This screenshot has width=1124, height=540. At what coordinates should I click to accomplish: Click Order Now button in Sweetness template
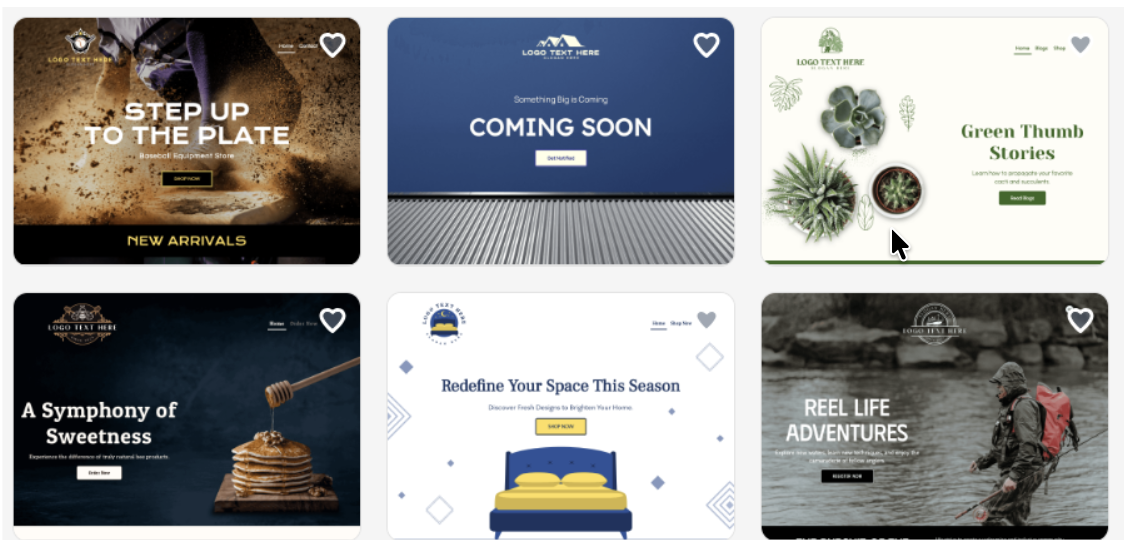(99, 473)
